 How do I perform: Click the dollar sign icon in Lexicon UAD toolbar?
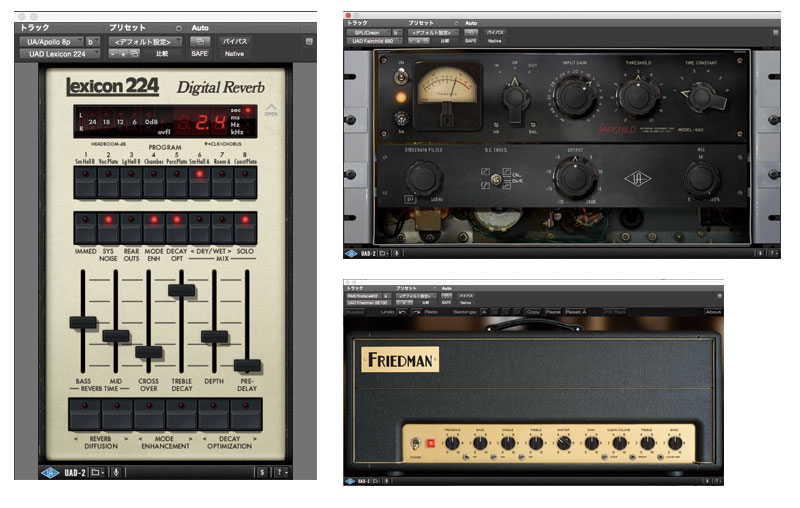click(262, 473)
